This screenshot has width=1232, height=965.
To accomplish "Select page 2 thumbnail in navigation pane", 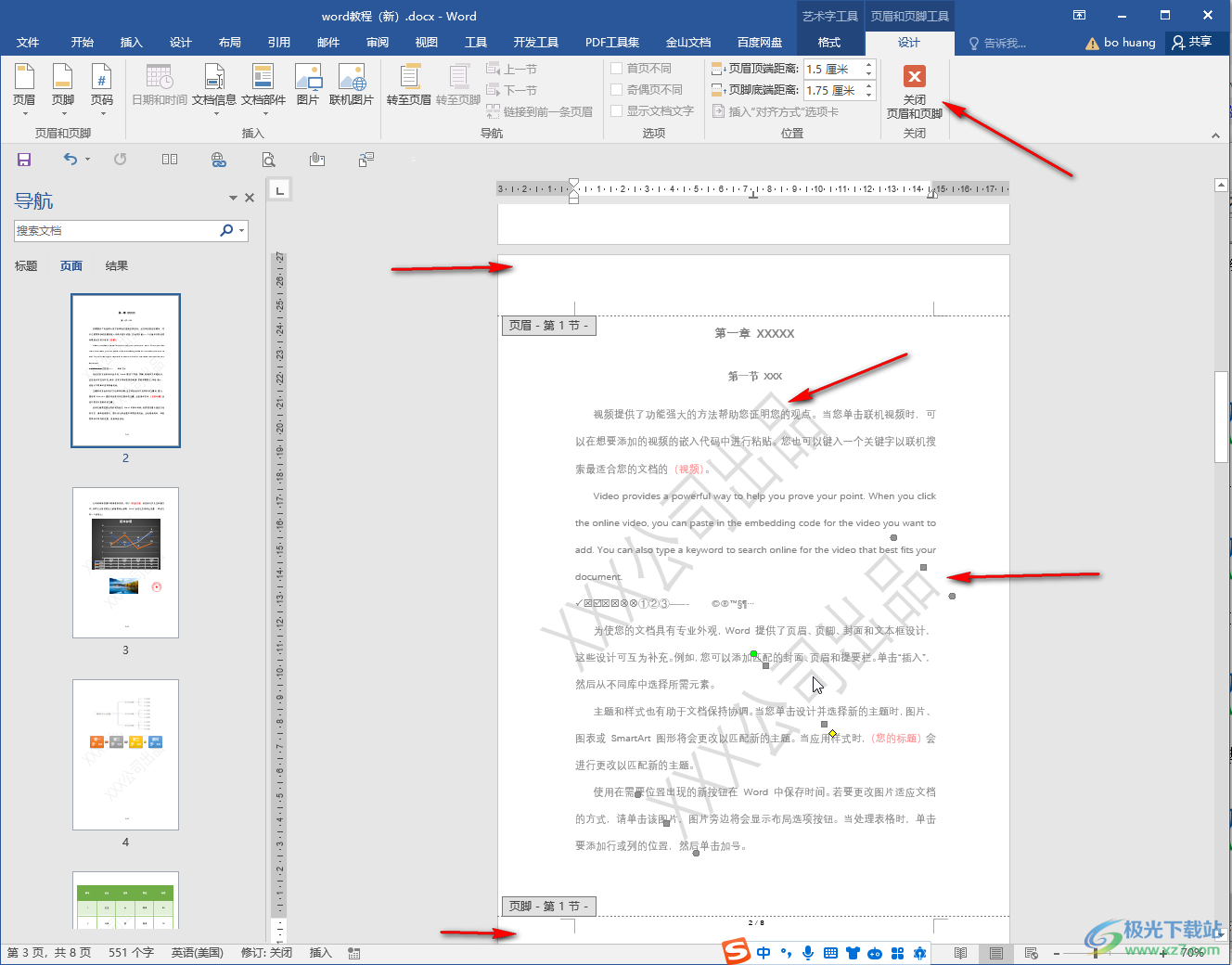I will [126, 371].
